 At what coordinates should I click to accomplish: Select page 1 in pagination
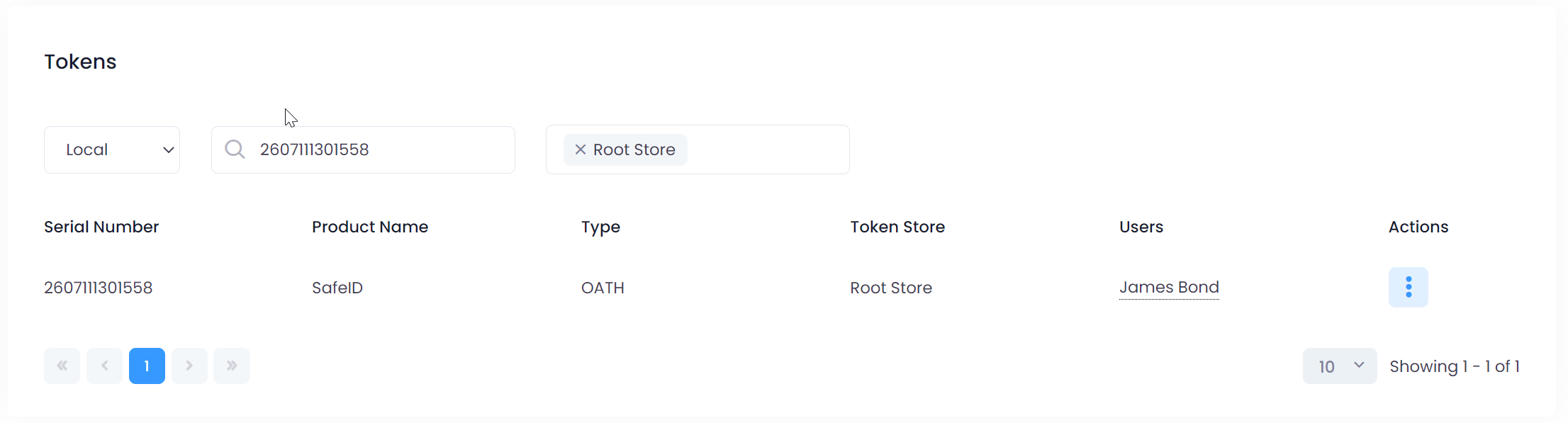(147, 366)
